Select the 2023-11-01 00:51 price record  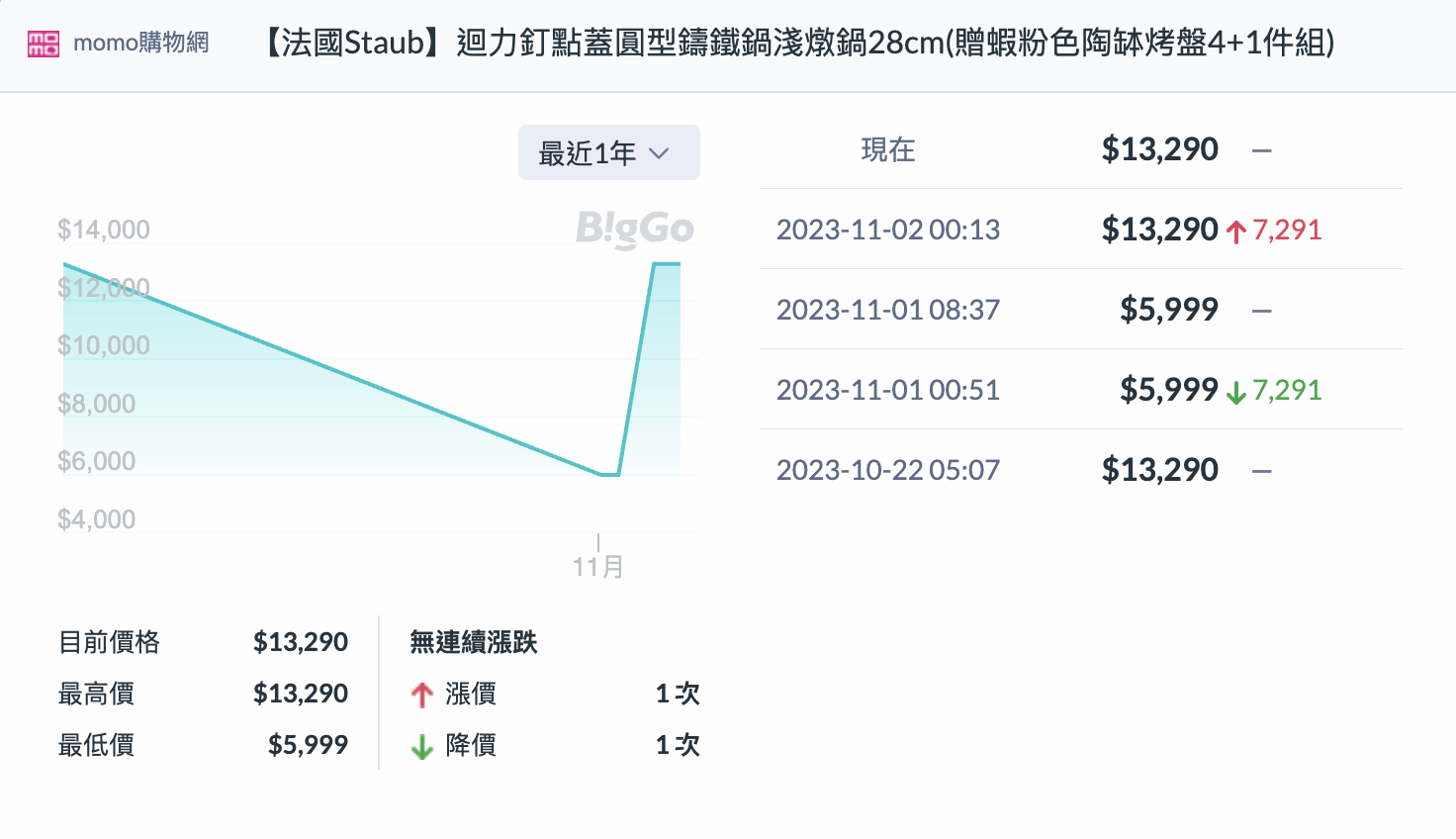tap(887, 390)
